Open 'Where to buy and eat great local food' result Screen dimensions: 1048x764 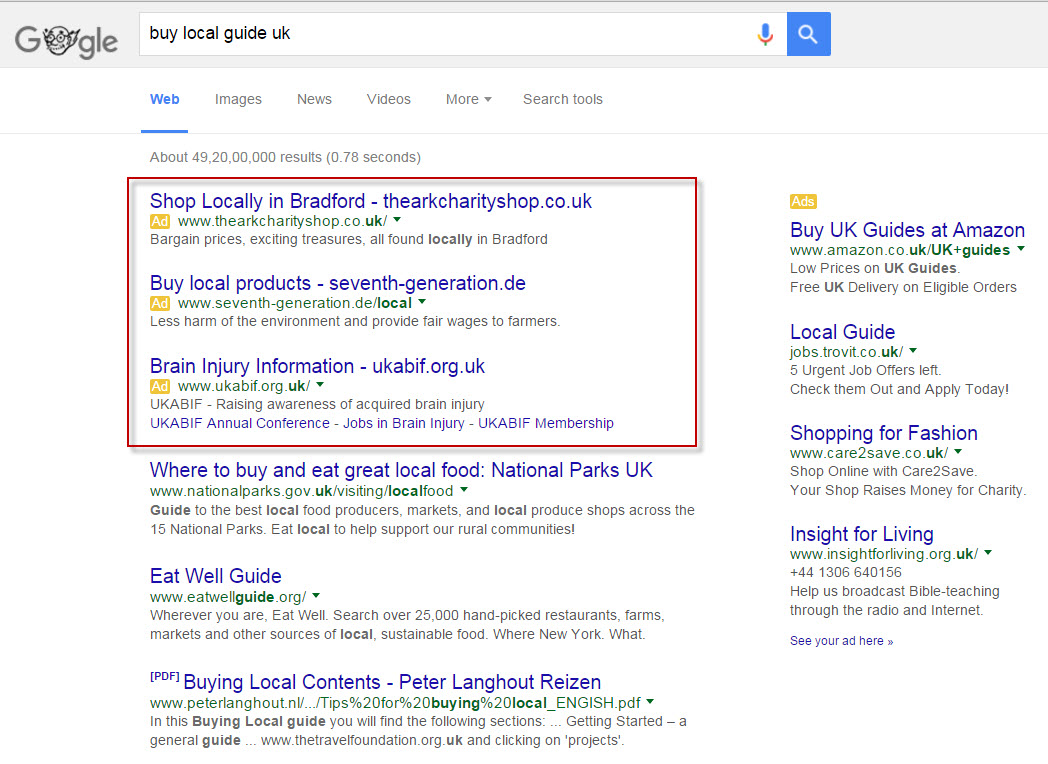(401, 470)
